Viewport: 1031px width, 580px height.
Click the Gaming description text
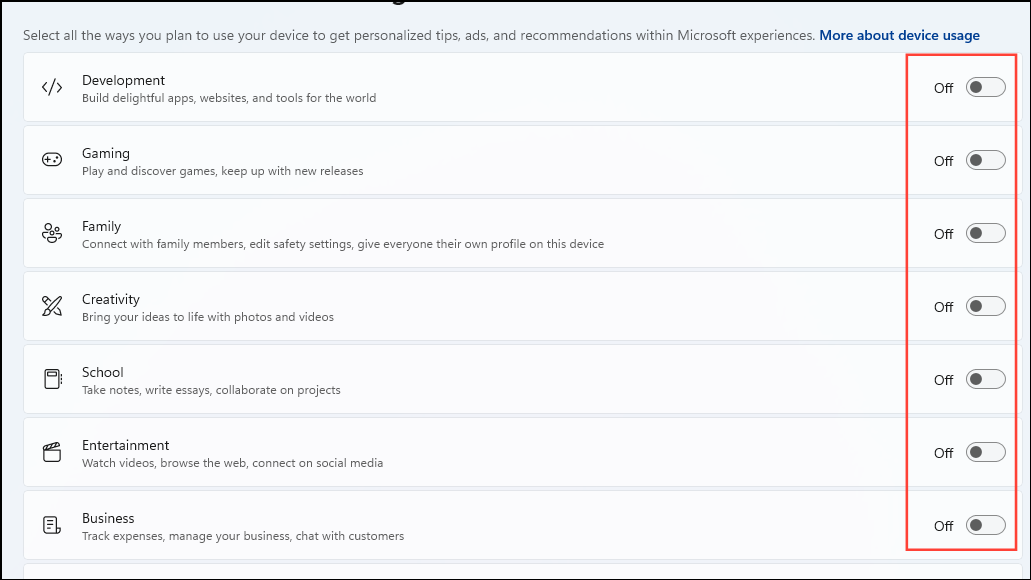tap(222, 171)
